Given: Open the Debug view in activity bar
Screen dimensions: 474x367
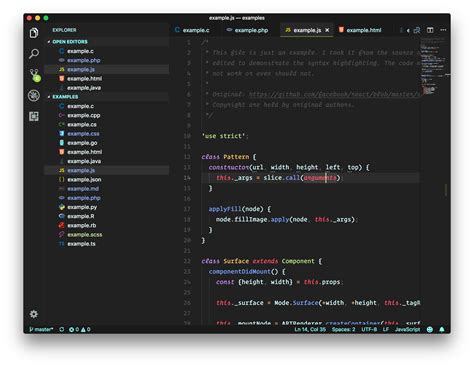Looking at the screenshot, I should [34, 96].
